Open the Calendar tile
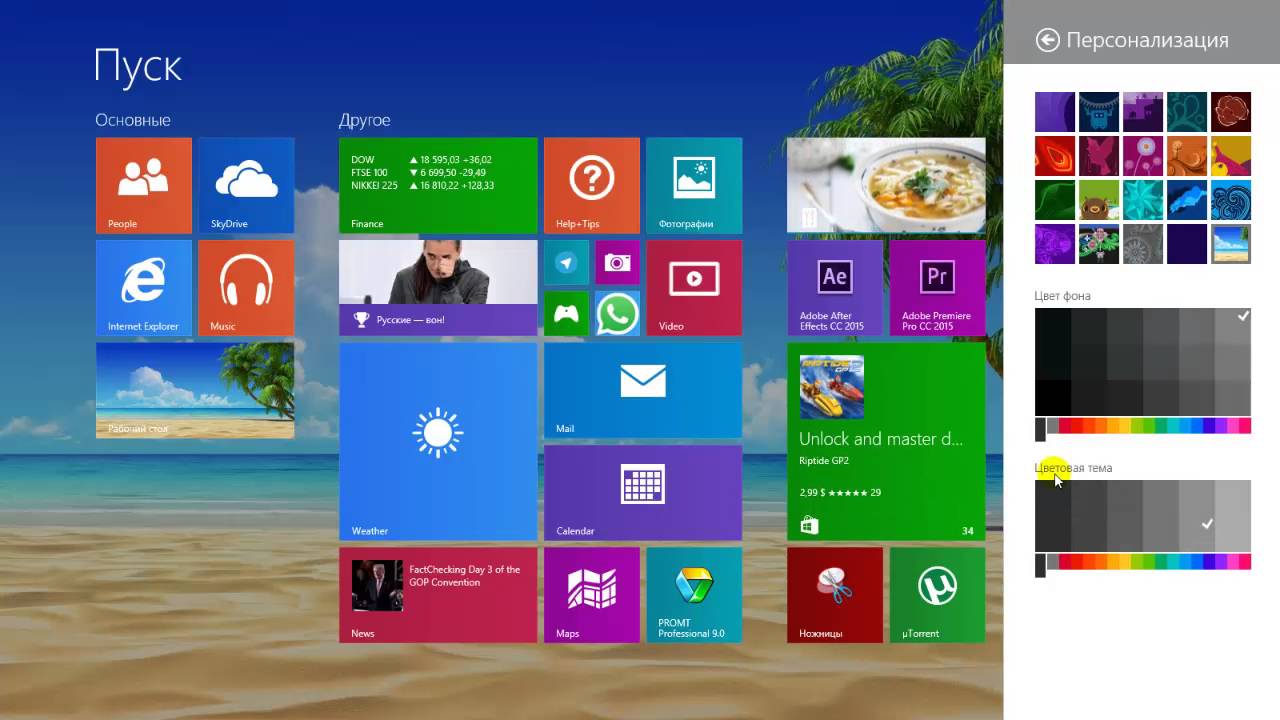1280x720 pixels. click(x=643, y=493)
